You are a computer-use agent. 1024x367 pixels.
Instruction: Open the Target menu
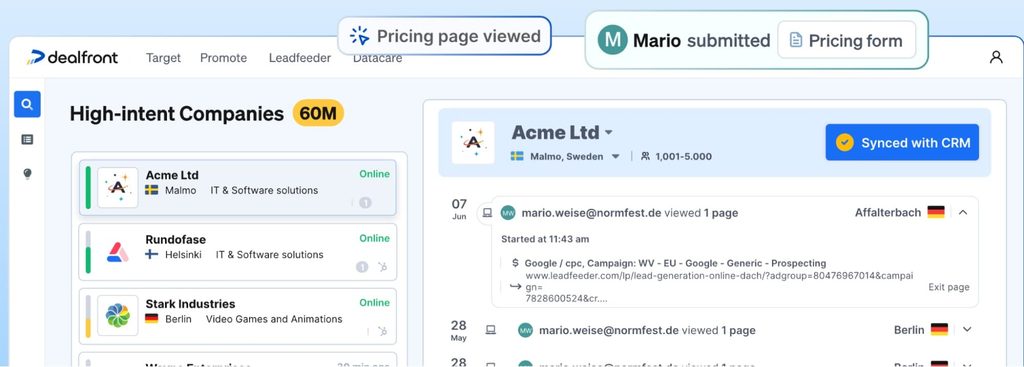click(x=163, y=58)
